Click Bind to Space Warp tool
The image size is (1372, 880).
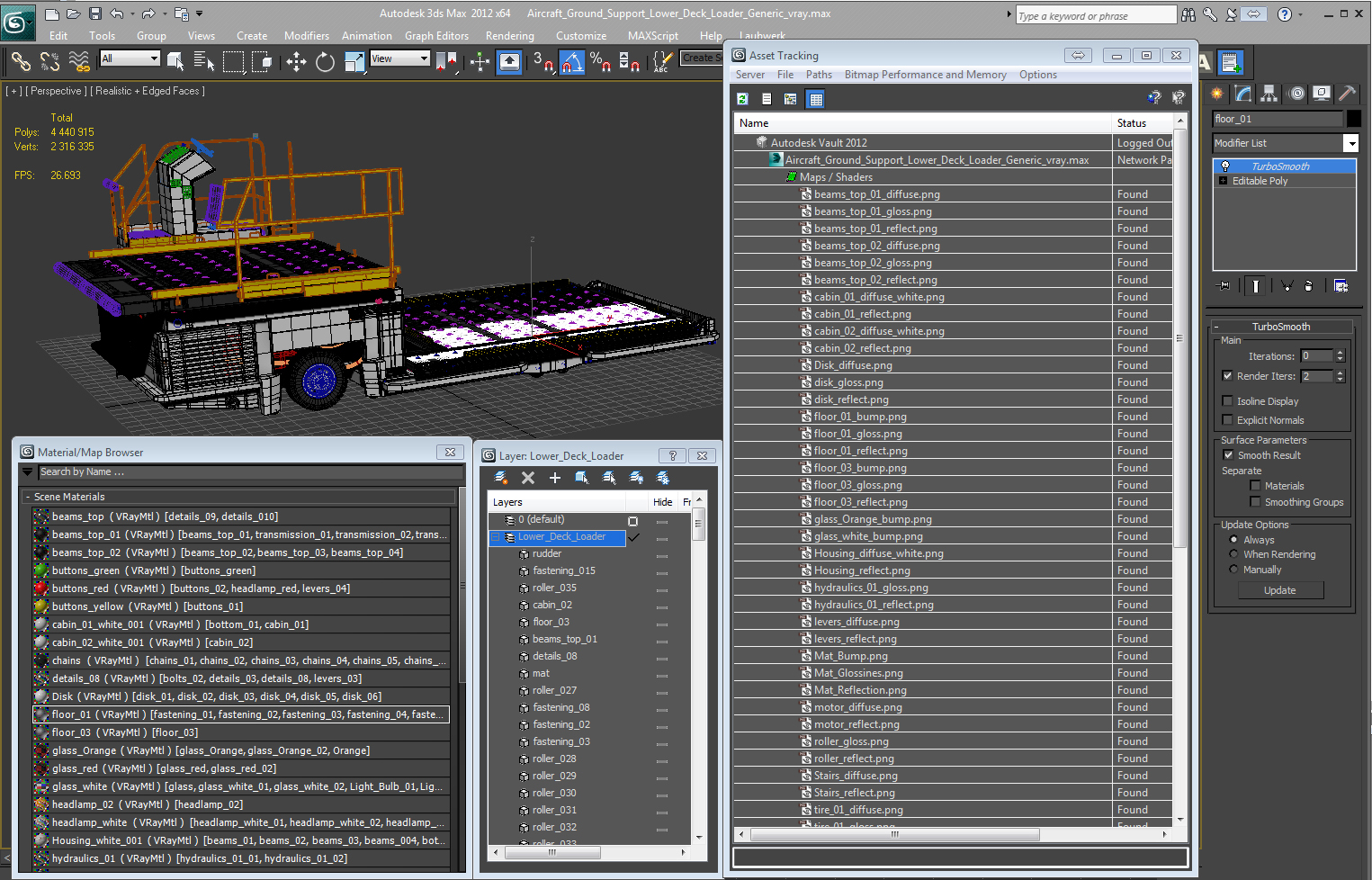pos(79,61)
